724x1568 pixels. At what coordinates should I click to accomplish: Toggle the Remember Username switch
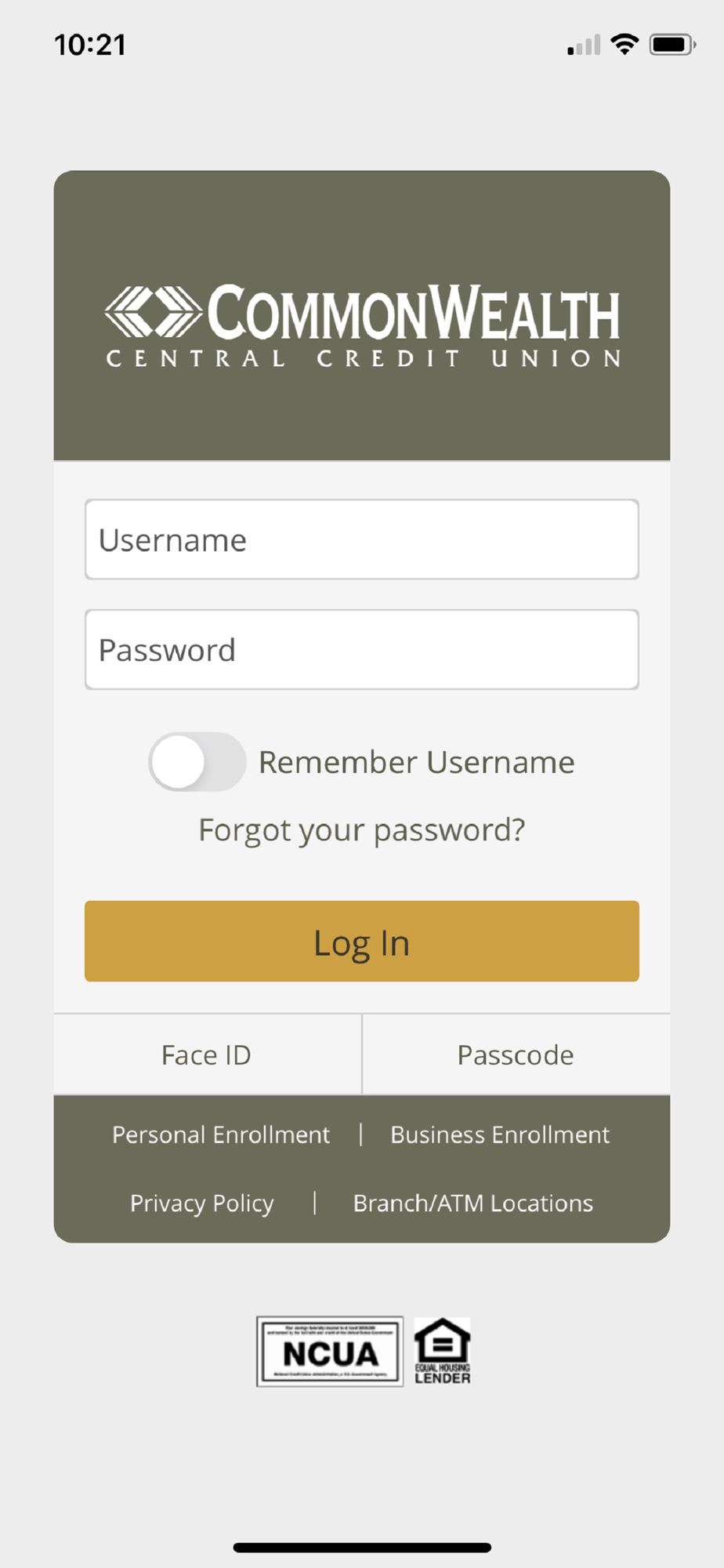197,761
